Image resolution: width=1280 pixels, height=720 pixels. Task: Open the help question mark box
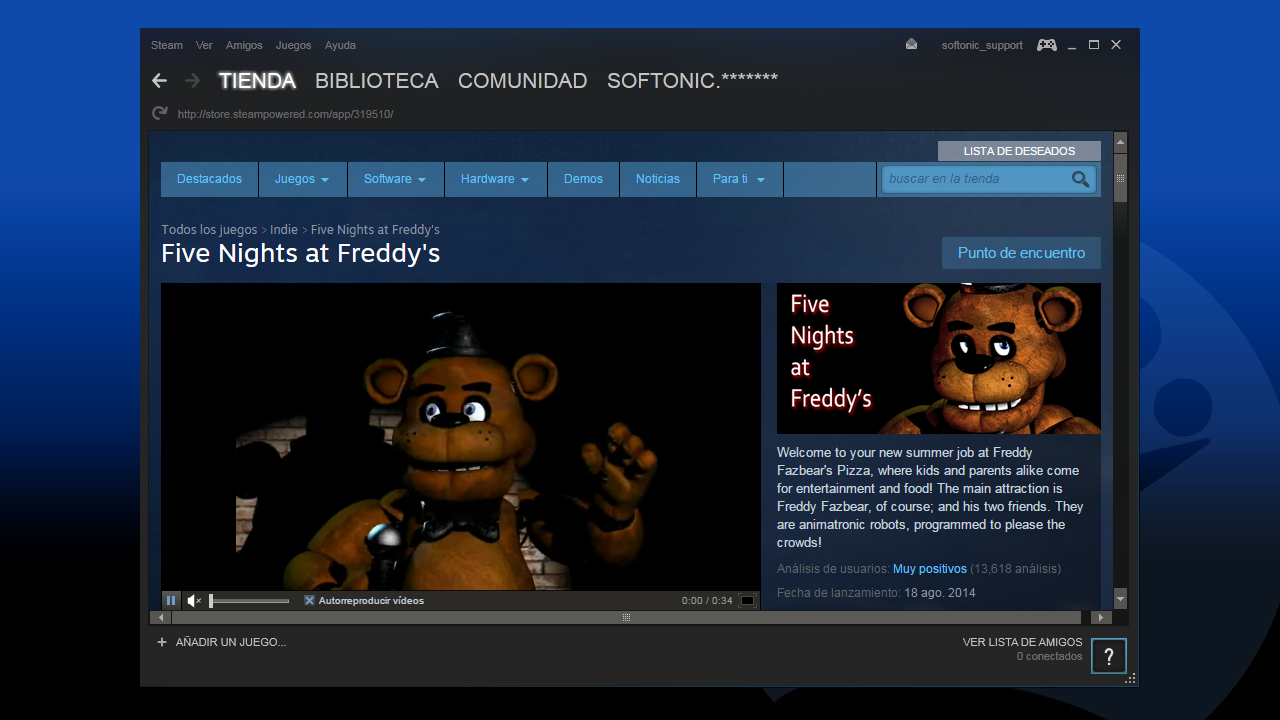coord(1109,657)
